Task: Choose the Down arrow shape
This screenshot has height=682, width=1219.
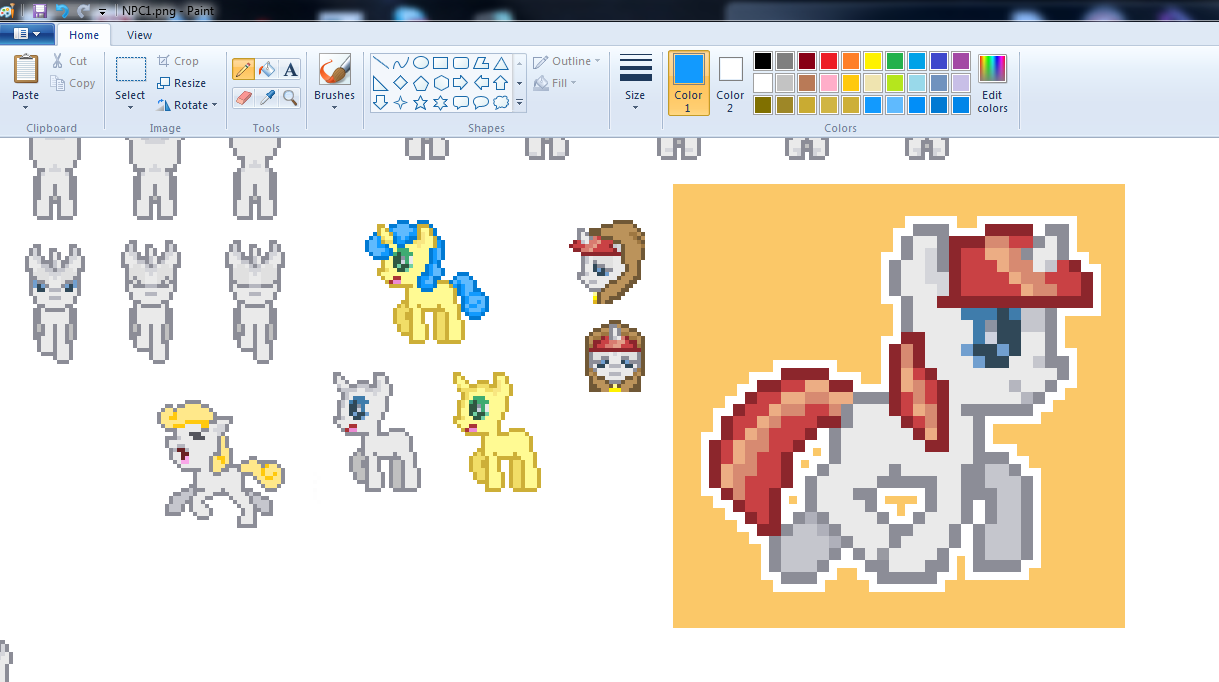Action: pyautogui.click(x=381, y=102)
